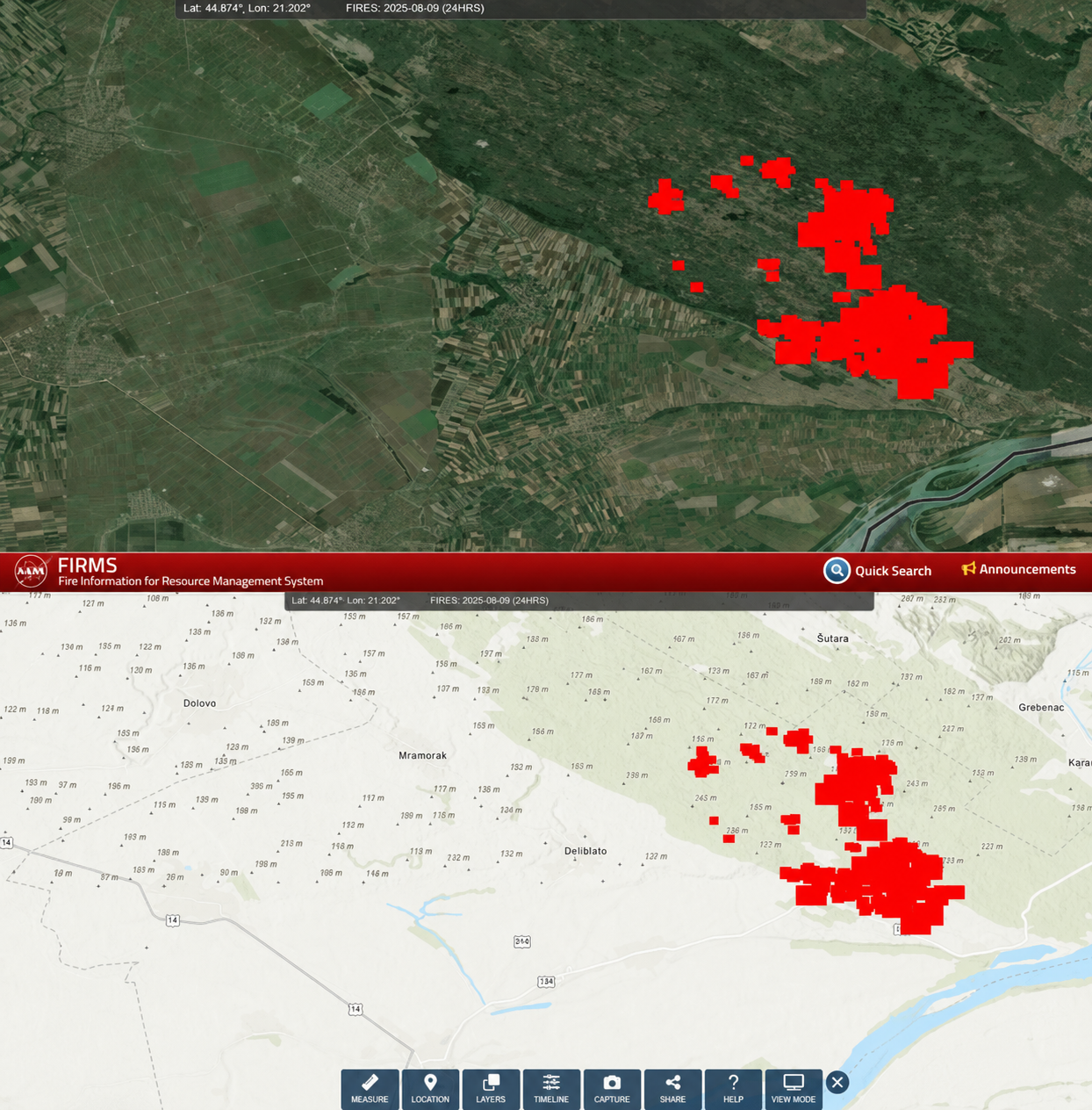Click the Mramorak town label
This screenshot has width=1092, height=1110.
(422, 755)
